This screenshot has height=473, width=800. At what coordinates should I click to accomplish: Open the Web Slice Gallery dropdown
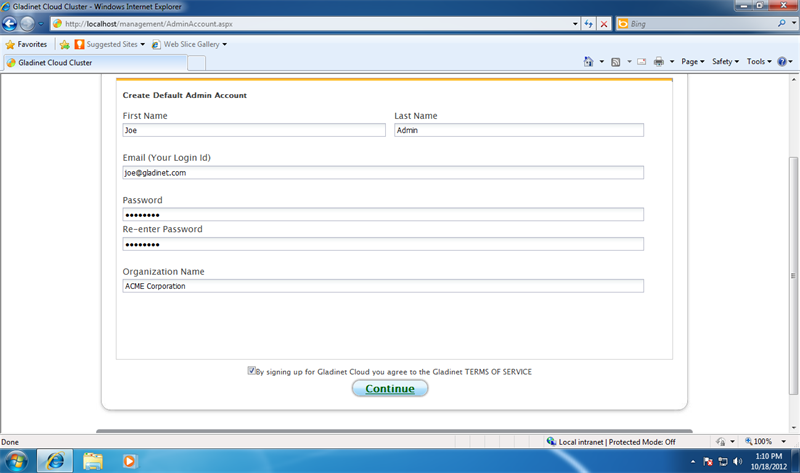tap(189, 44)
